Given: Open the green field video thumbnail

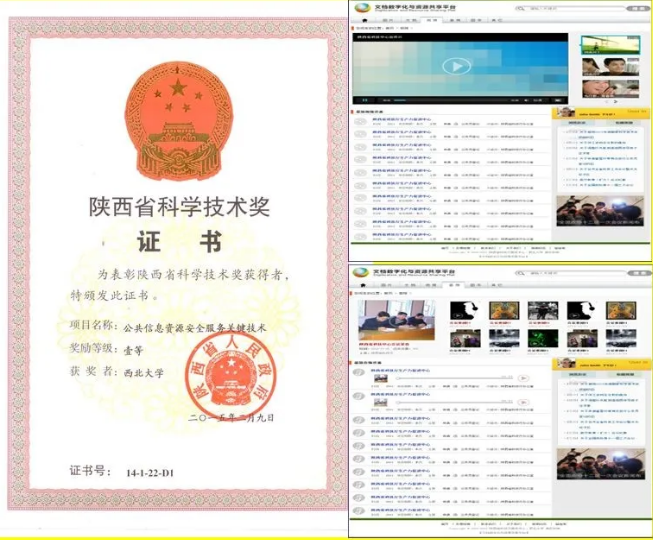Looking at the screenshot, I should point(611,45).
